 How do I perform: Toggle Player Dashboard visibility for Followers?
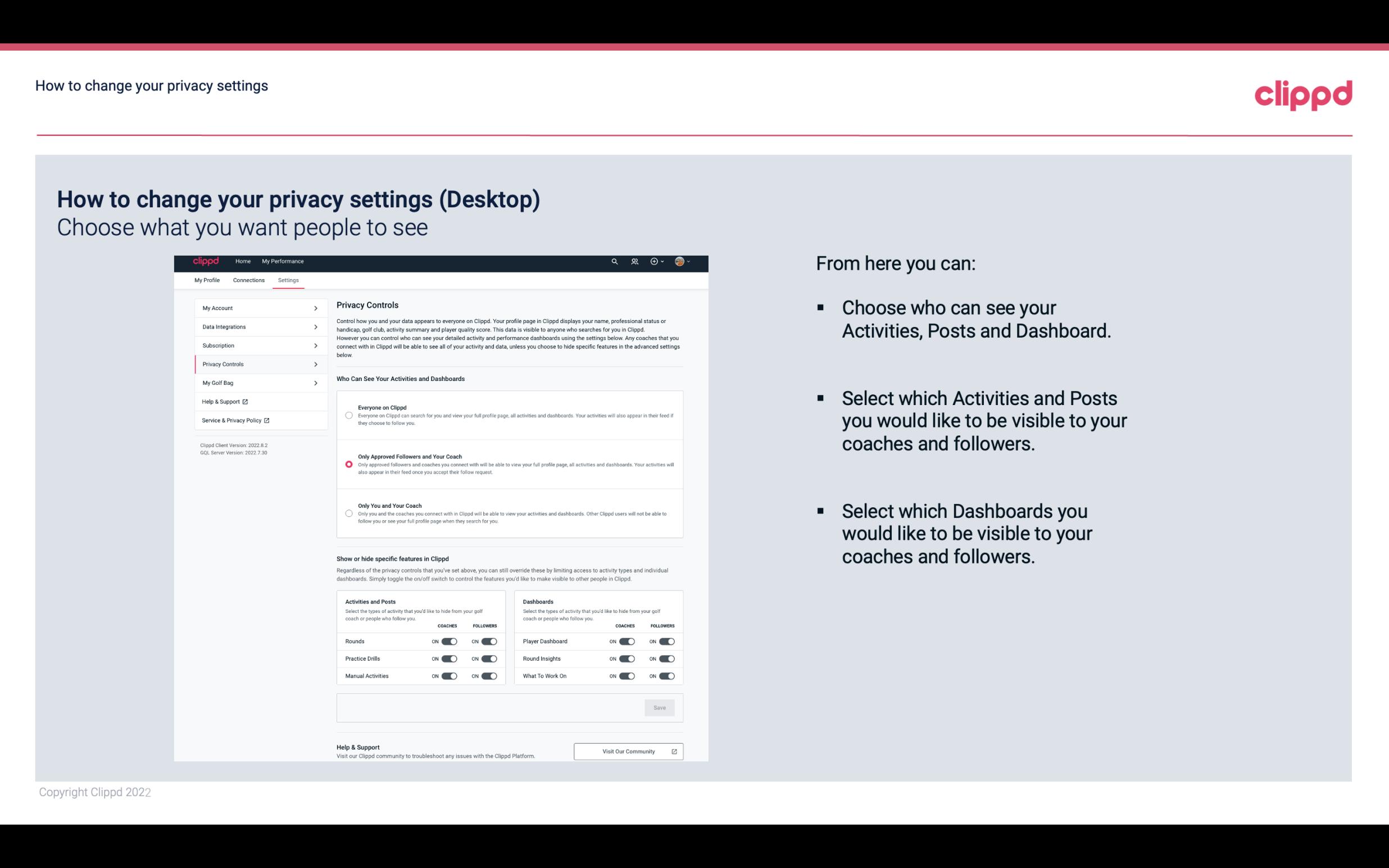pyautogui.click(x=666, y=641)
